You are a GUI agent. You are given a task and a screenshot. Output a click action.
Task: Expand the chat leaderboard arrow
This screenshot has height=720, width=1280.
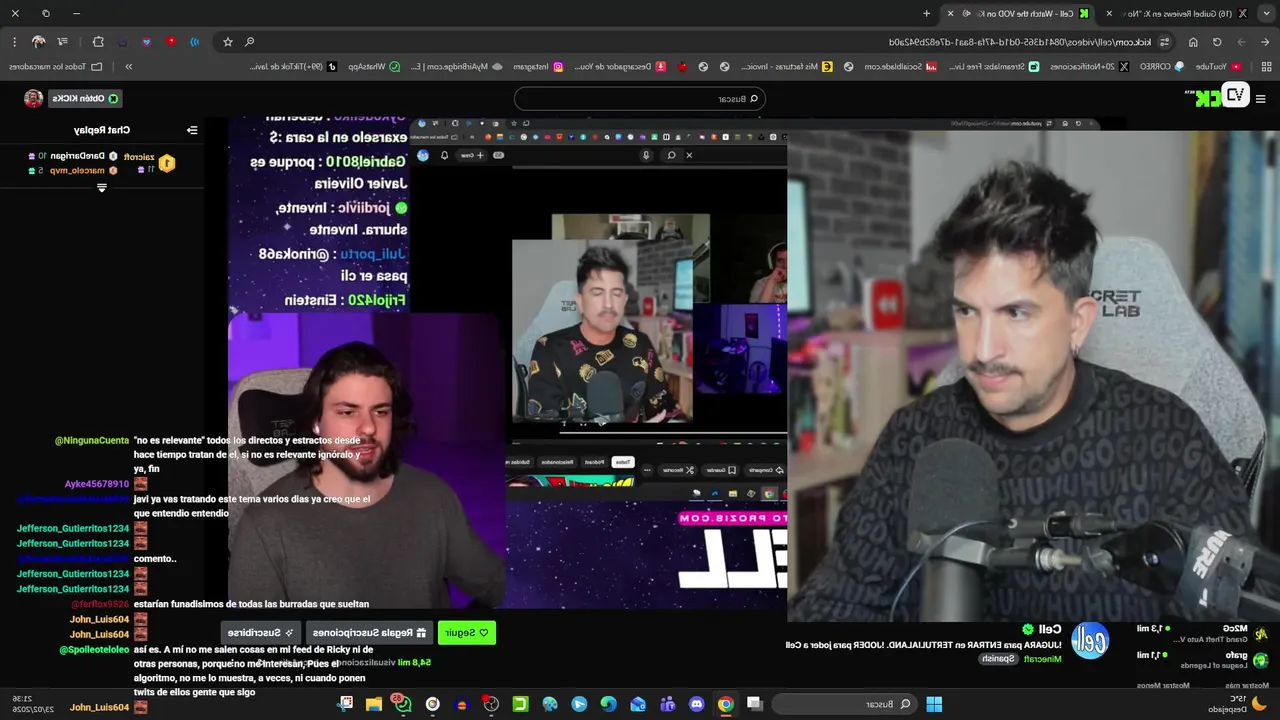pos(102,187)
